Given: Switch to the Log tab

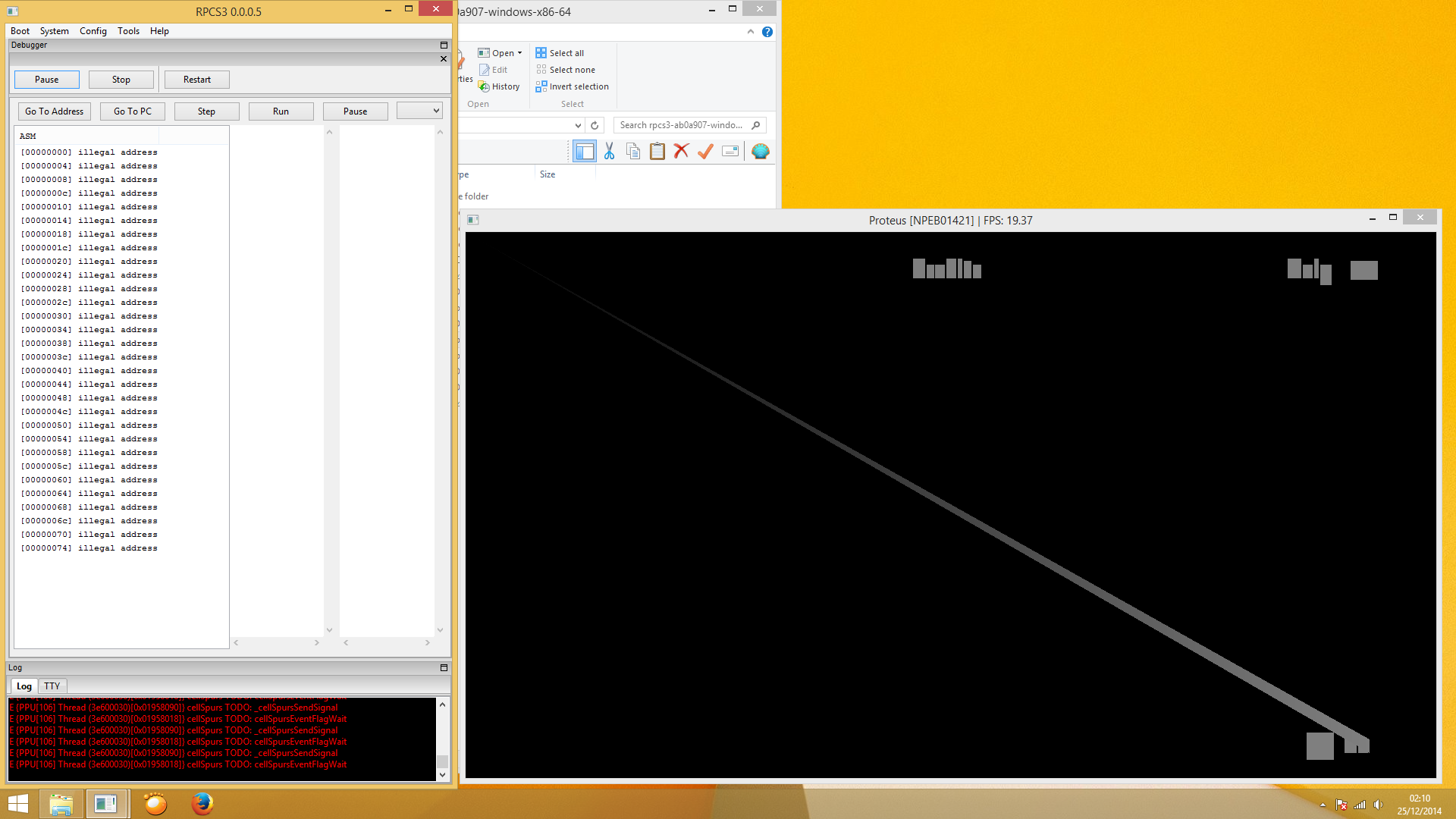Looking at the screenshot, I should [24, 686].
